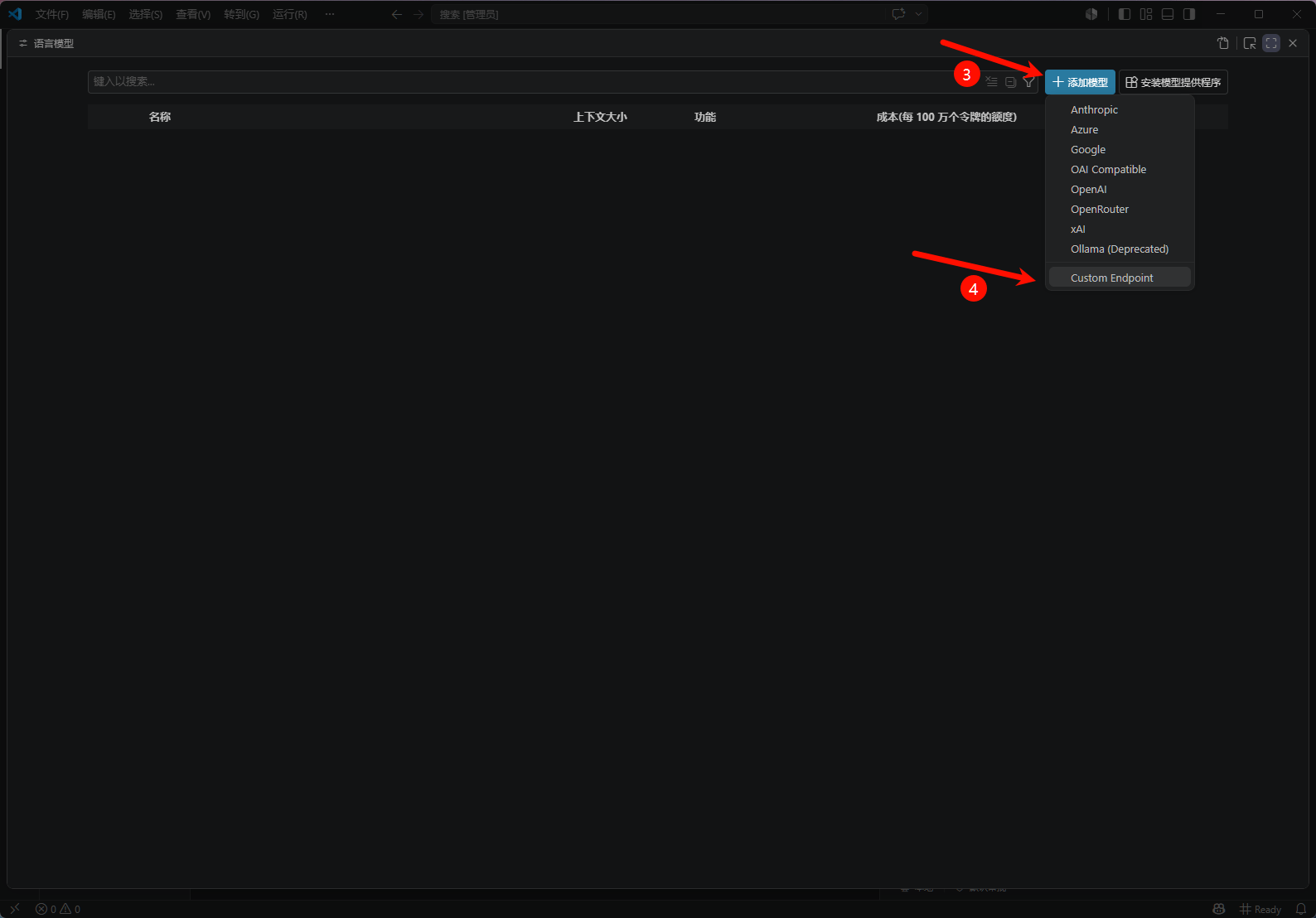Click the 功能 column header
1316x918 pixels.
[705, 117]
